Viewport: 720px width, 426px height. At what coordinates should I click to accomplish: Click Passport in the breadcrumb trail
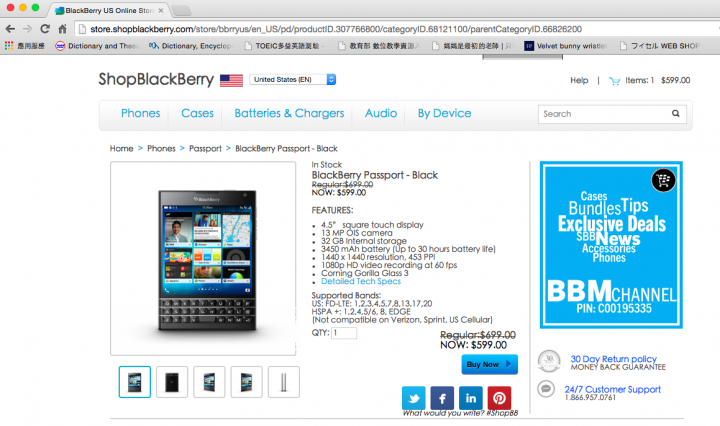pyautogui.click(x=205, y=148)
